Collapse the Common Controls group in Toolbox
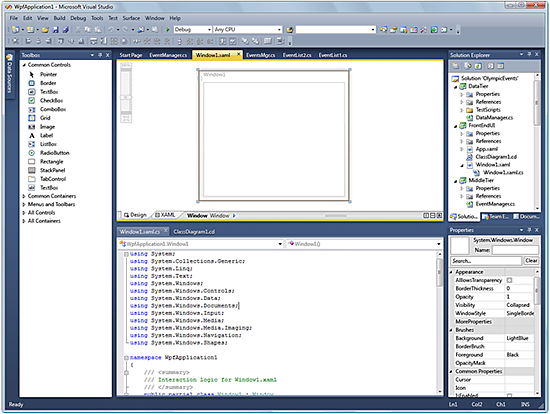Image resolution: width=550 pixels, height=414 pixels. [x=24, y=65]
